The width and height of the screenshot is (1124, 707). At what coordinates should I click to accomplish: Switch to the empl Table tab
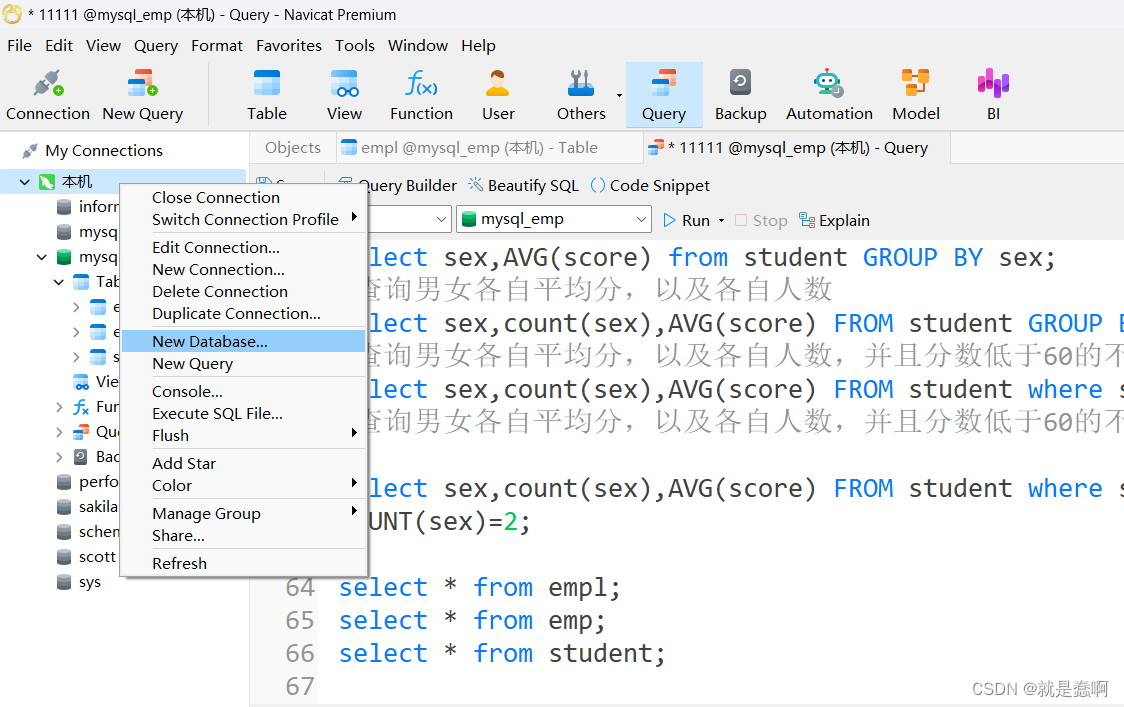point(489,148)
